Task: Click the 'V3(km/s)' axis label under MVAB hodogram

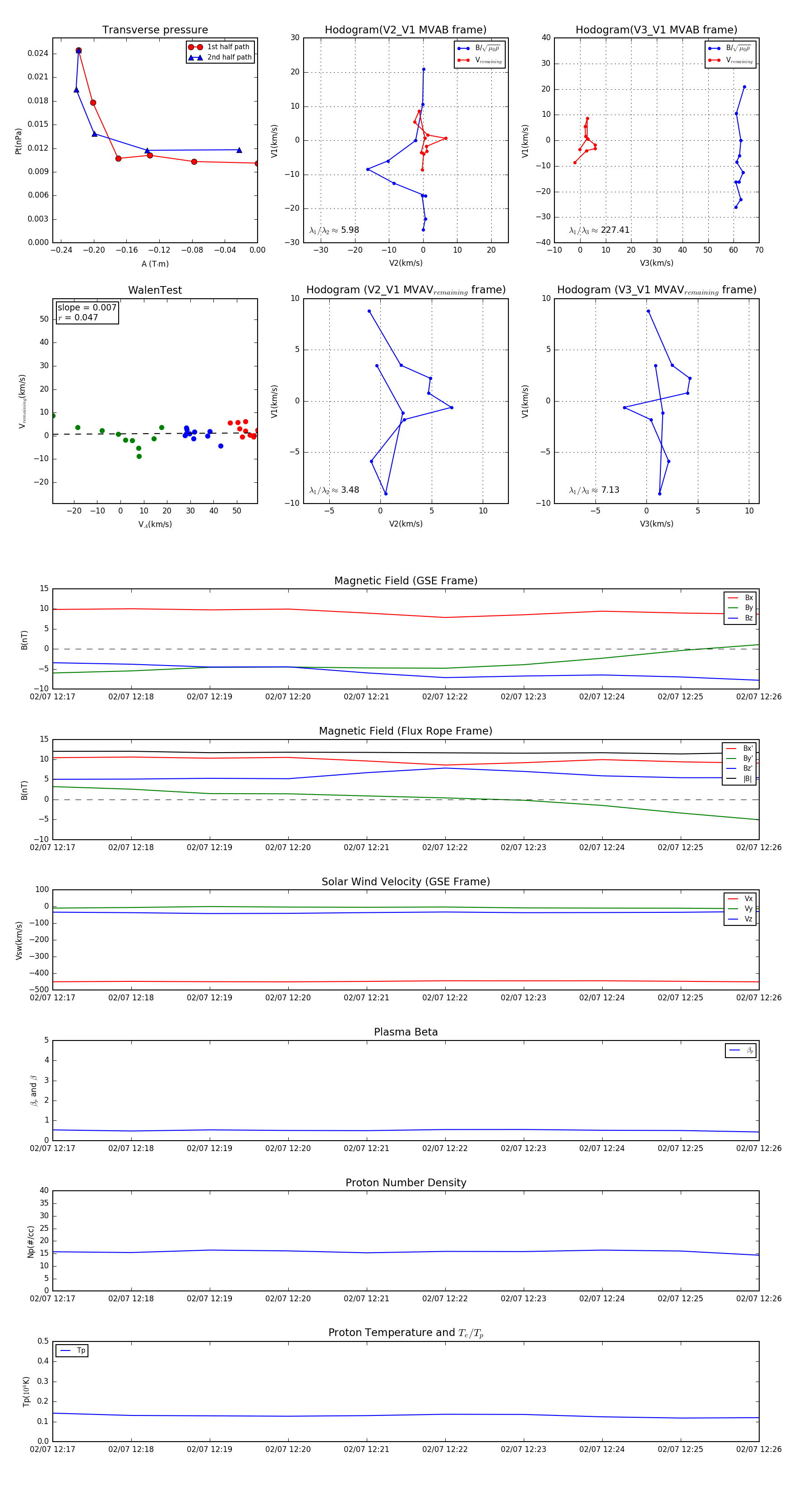Action: click(656, 264)
